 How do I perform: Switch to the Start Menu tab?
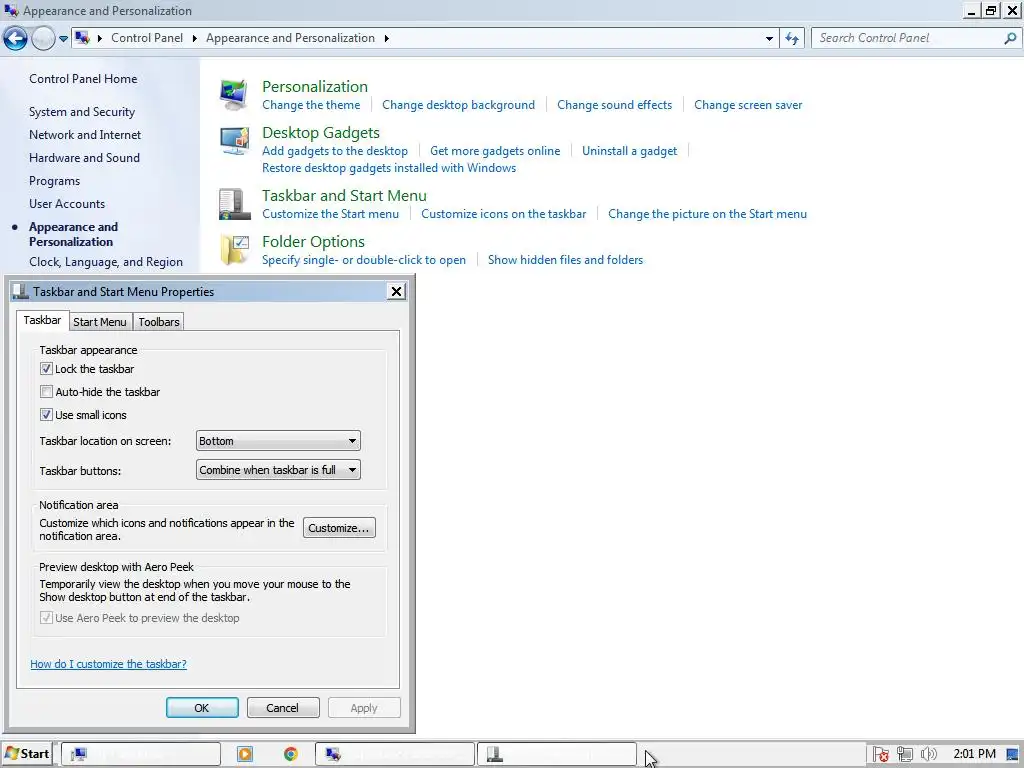pyautogui.click(x=100, y=322)
